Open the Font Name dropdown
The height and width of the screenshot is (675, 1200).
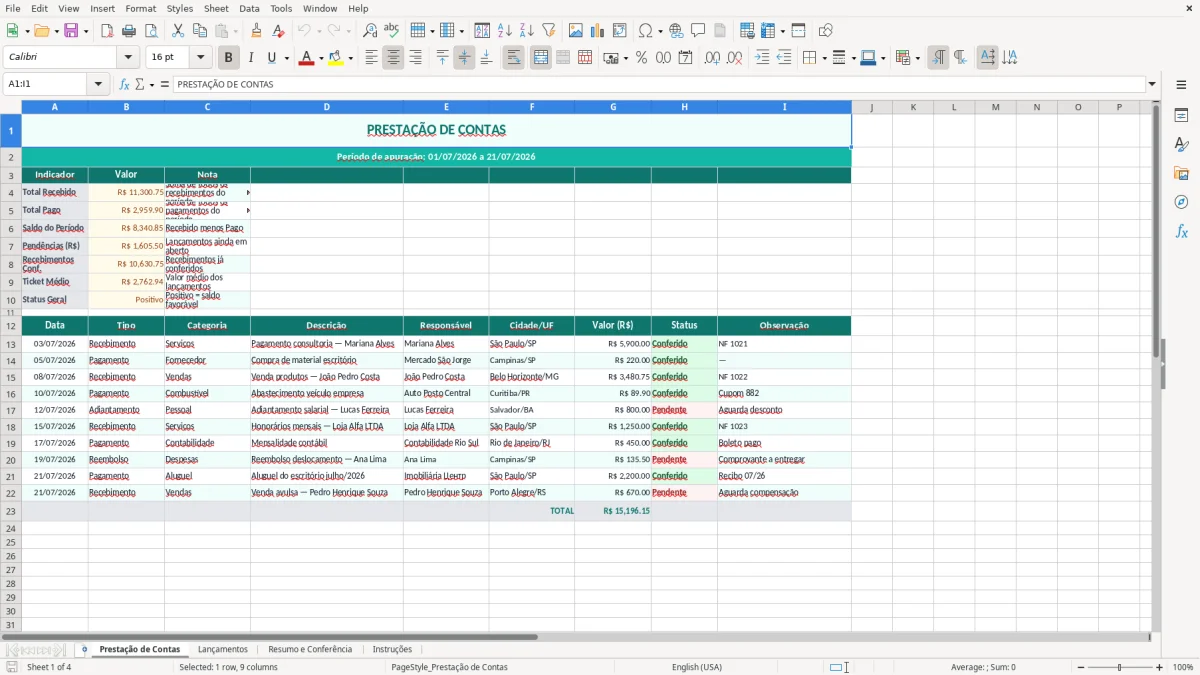128,58
